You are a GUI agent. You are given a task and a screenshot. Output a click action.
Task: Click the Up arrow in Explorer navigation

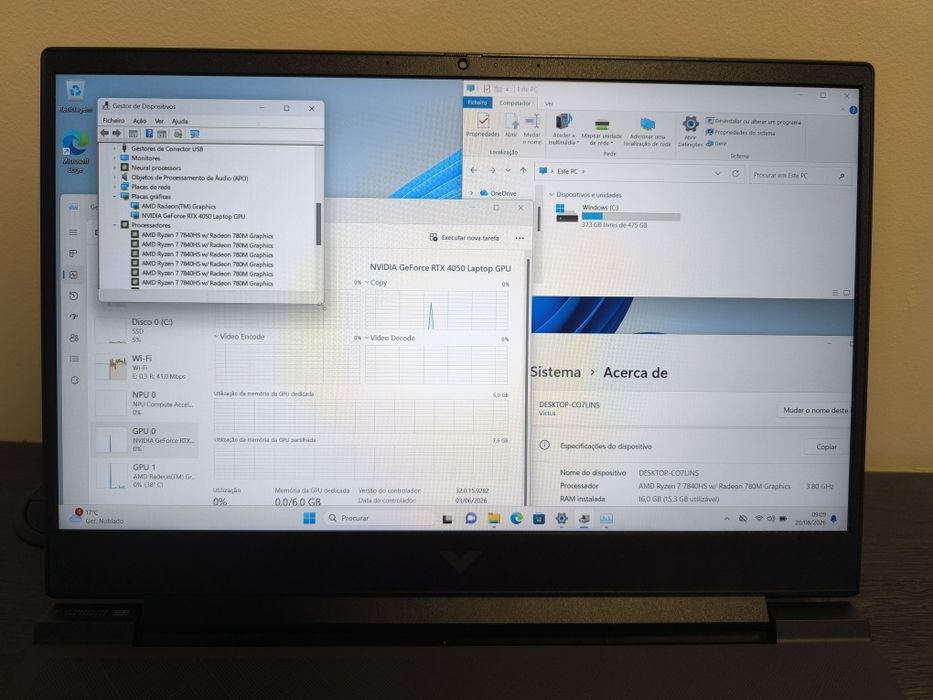[x=524, y=171]
